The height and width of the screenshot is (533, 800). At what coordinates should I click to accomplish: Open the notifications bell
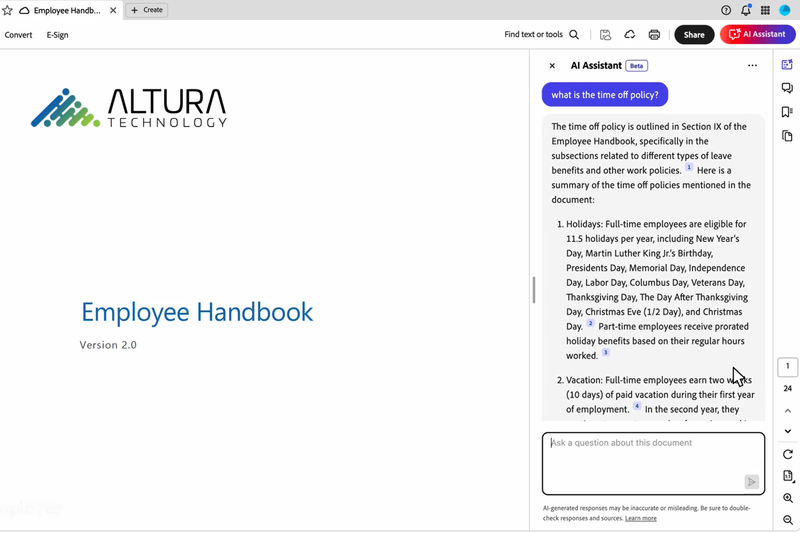click(746, 10)
